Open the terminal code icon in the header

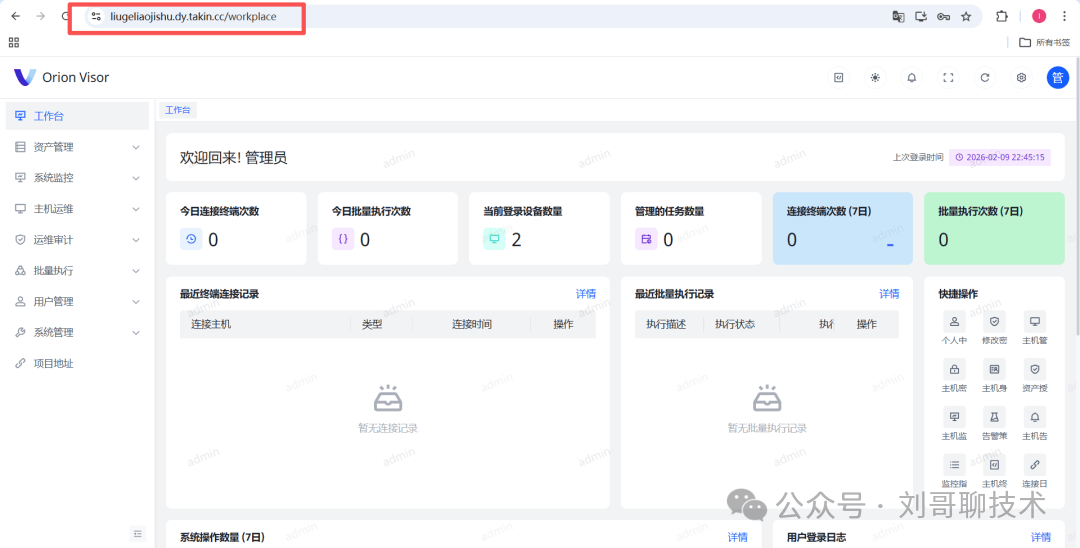[x=839, y=78]
